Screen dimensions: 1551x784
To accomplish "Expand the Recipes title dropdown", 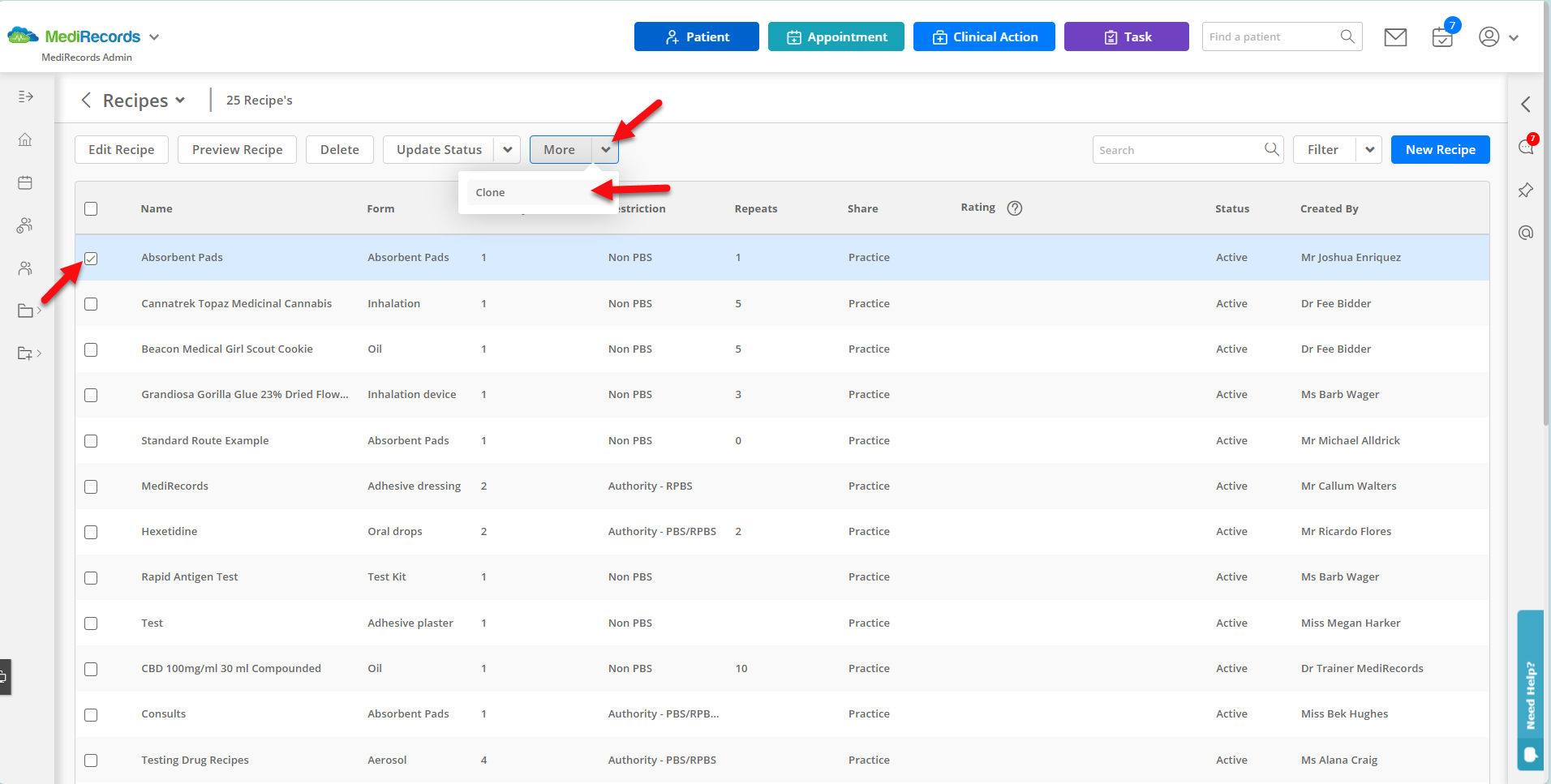I will (x=180, y=101).
